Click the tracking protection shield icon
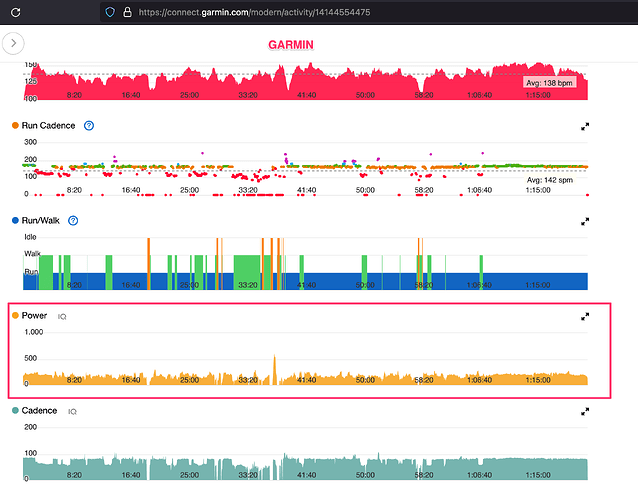Viewport: 638px width, 500px height. (x=108, y=12)
